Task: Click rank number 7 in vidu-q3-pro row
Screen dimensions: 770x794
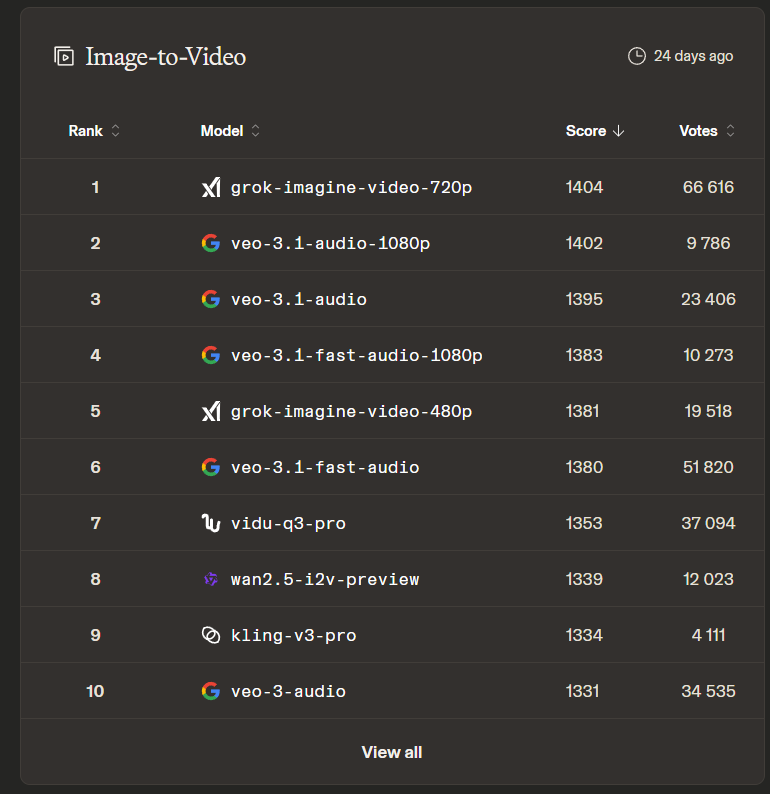Action: point(95,523)
